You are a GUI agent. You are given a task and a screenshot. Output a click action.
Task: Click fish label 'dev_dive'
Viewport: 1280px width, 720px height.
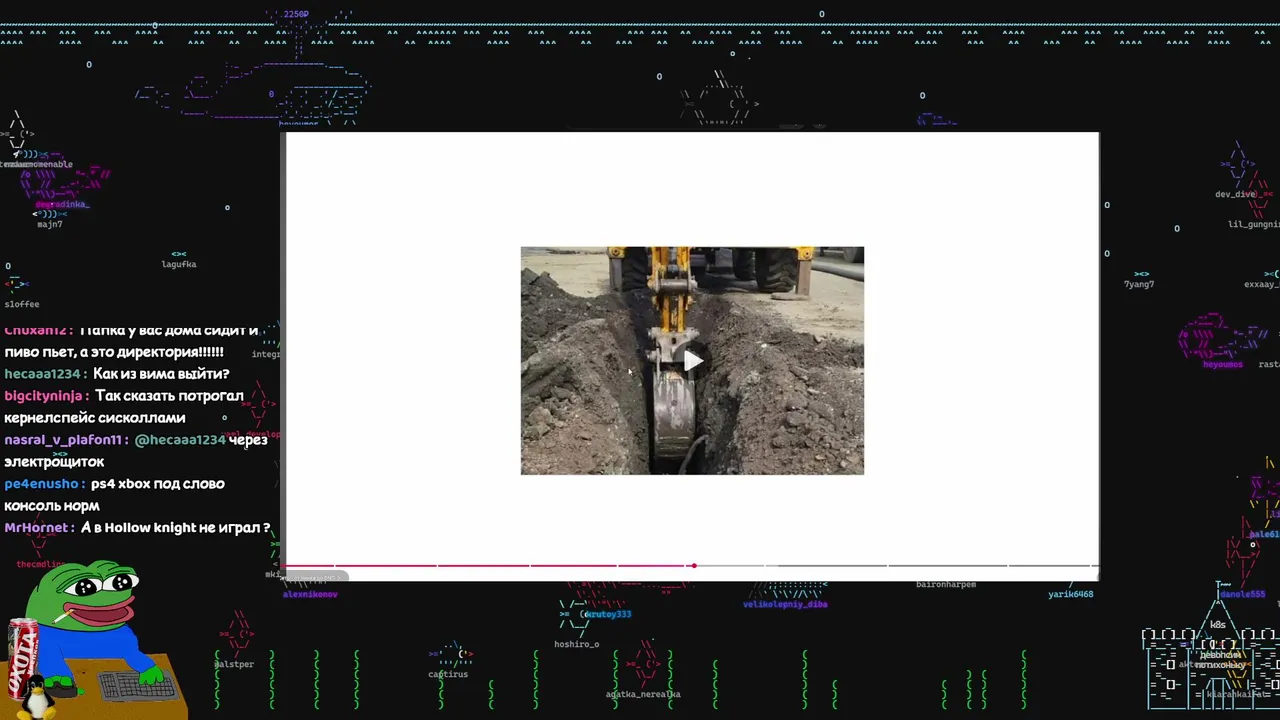pyautogui.click(x=1236, y=194)
